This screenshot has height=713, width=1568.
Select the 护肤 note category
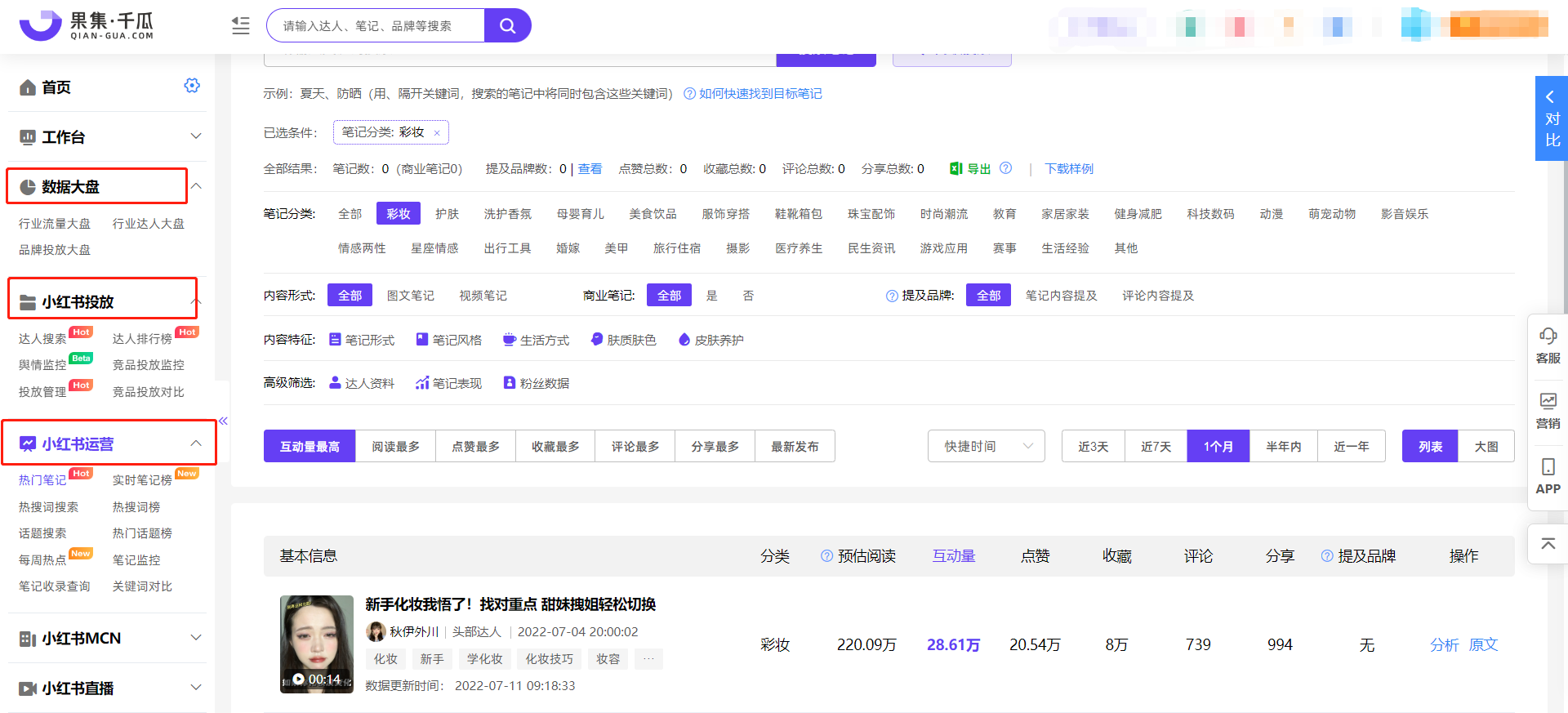[447, 214]
